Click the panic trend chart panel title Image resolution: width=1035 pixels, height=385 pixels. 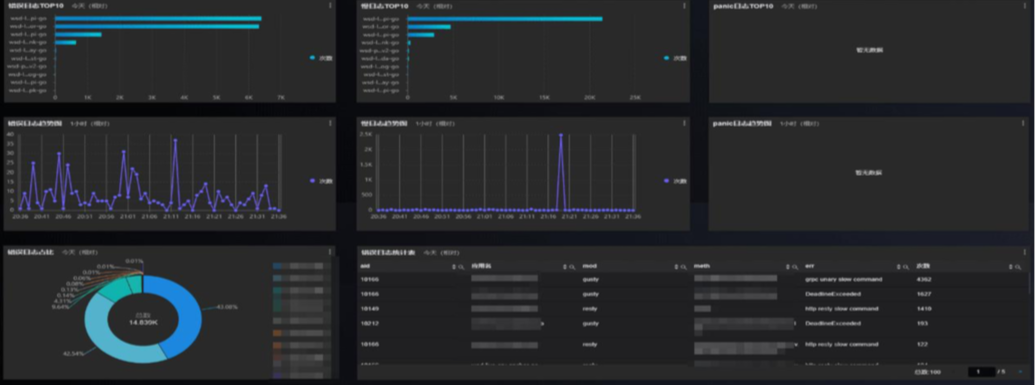click(x=743, y=123)
